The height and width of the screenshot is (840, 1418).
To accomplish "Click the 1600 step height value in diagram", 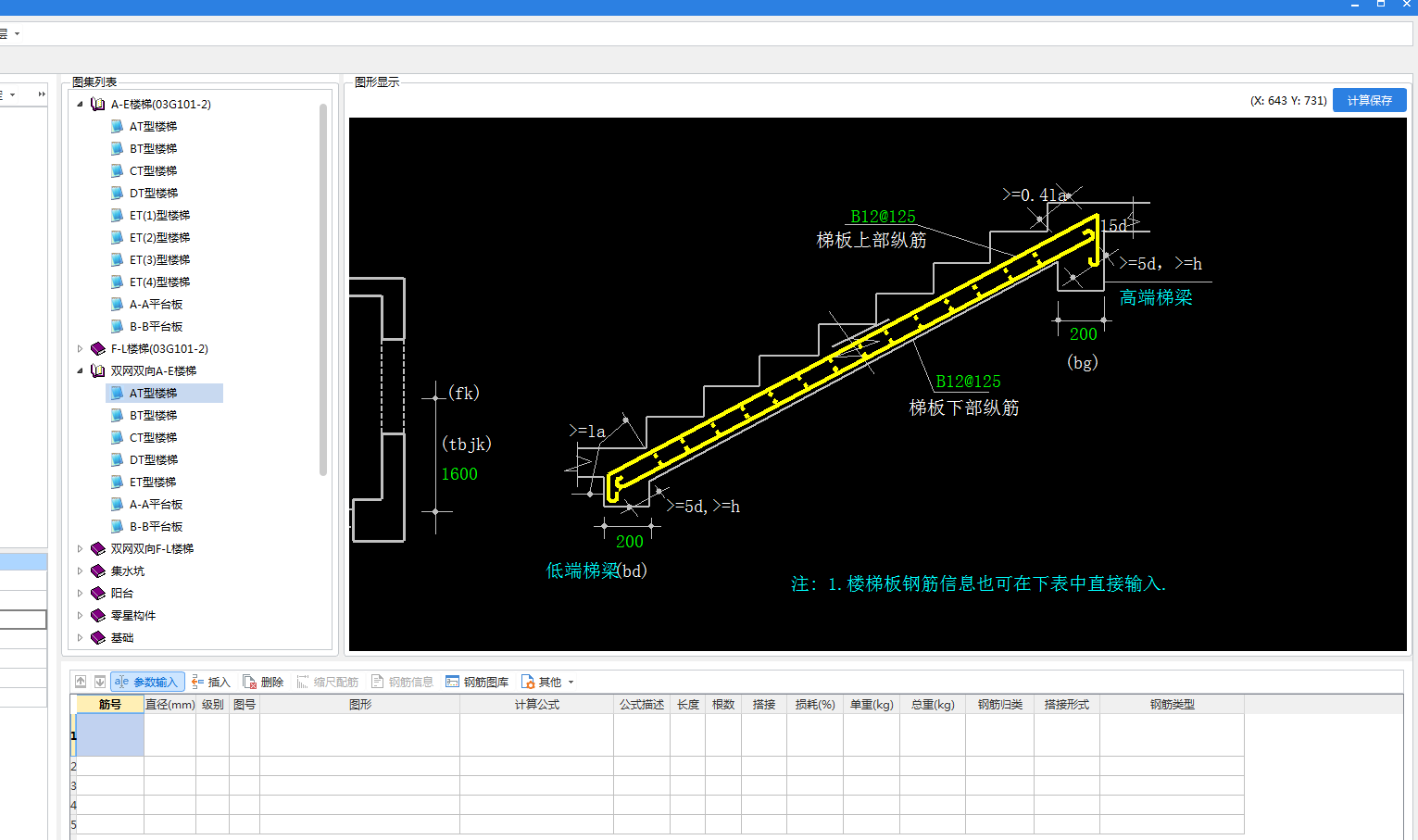I will coord(459,474).
